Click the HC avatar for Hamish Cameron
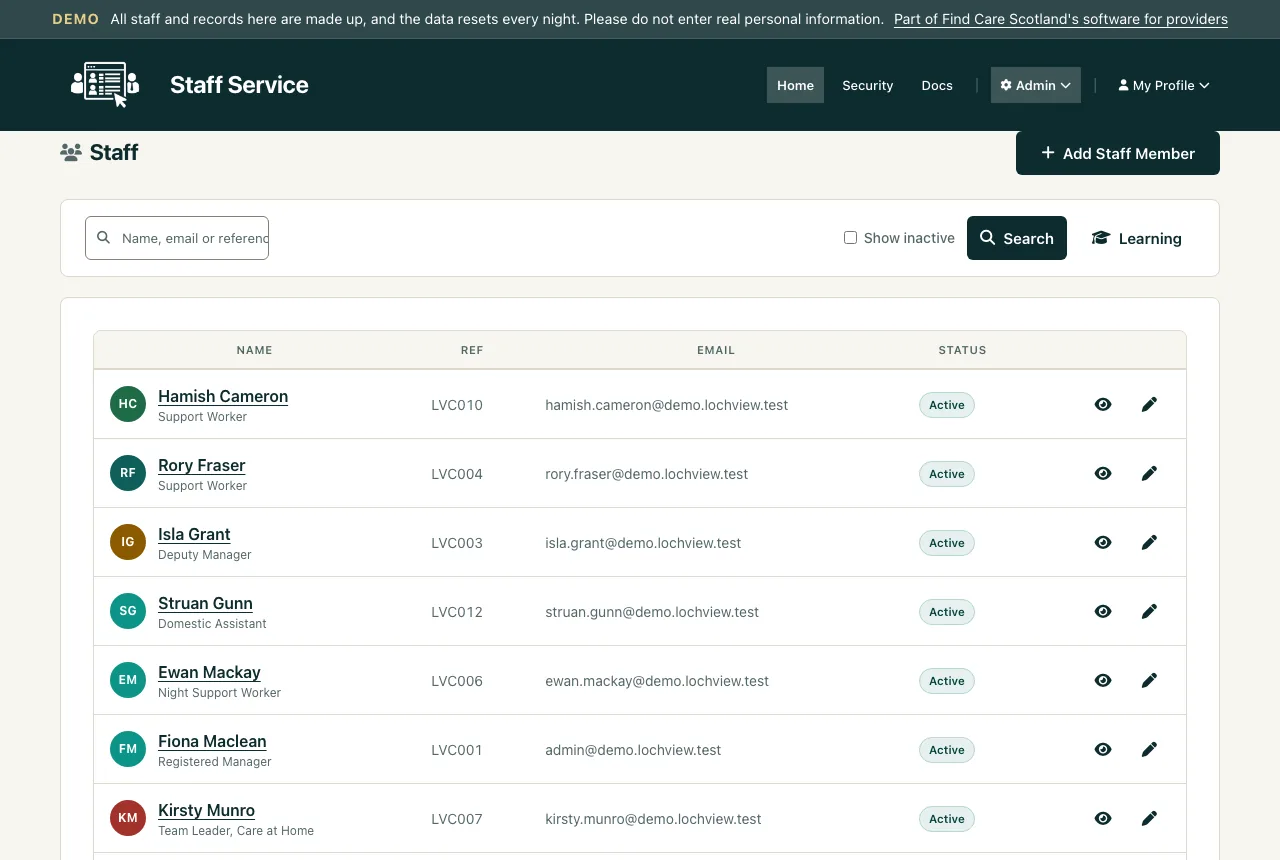 (x=128, y=404)
